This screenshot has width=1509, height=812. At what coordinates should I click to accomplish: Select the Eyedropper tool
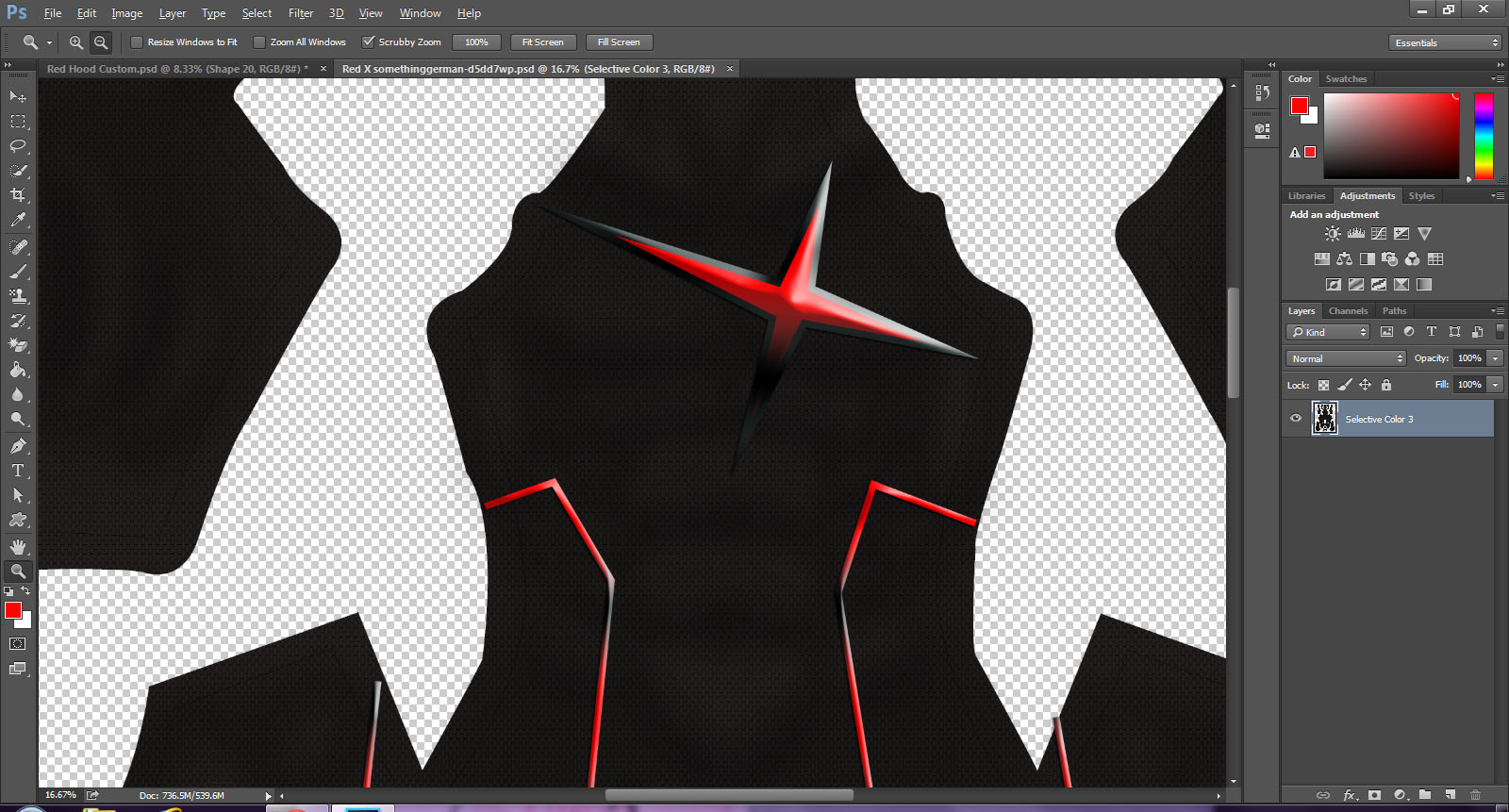click(x=18, y=220)
